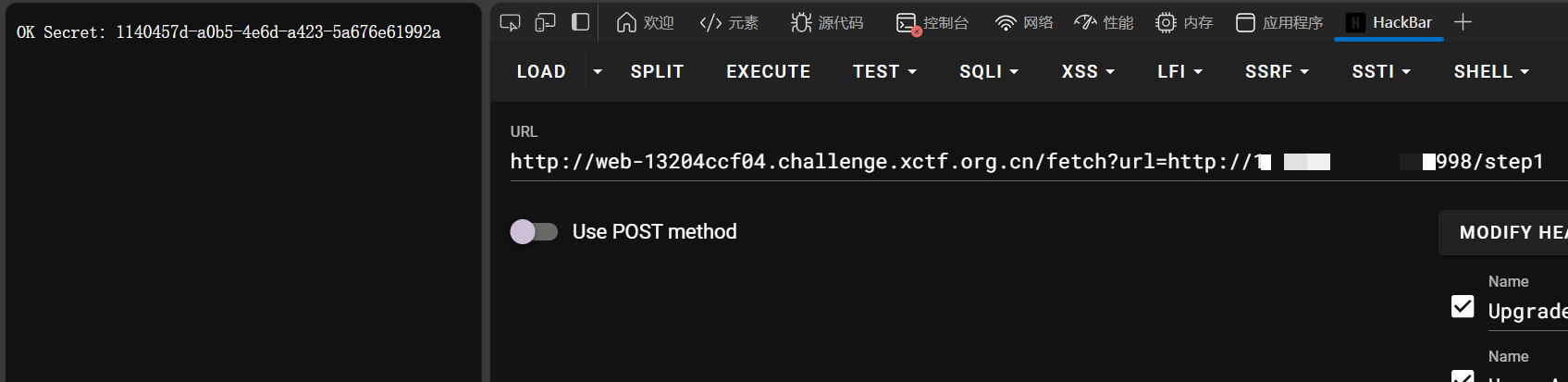Uncheck the Upgrade header checkbox

(1463, 306)
